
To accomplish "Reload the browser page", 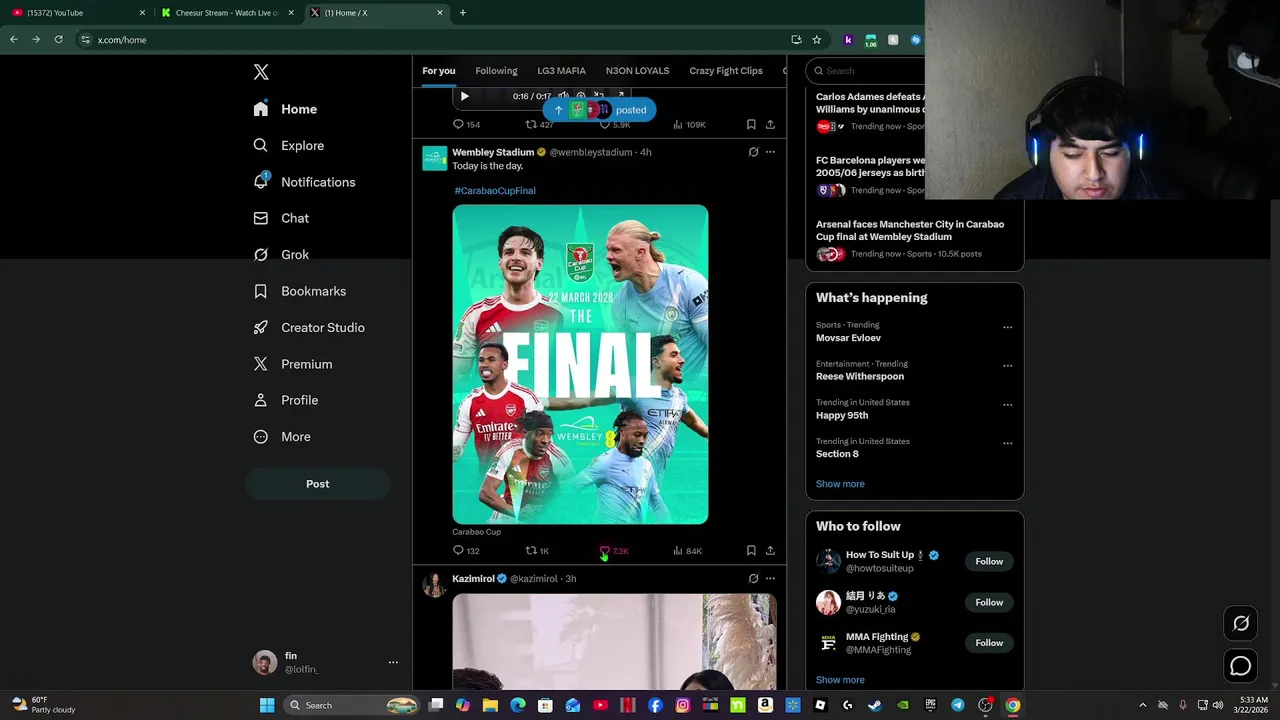I will tap(58, 40).
